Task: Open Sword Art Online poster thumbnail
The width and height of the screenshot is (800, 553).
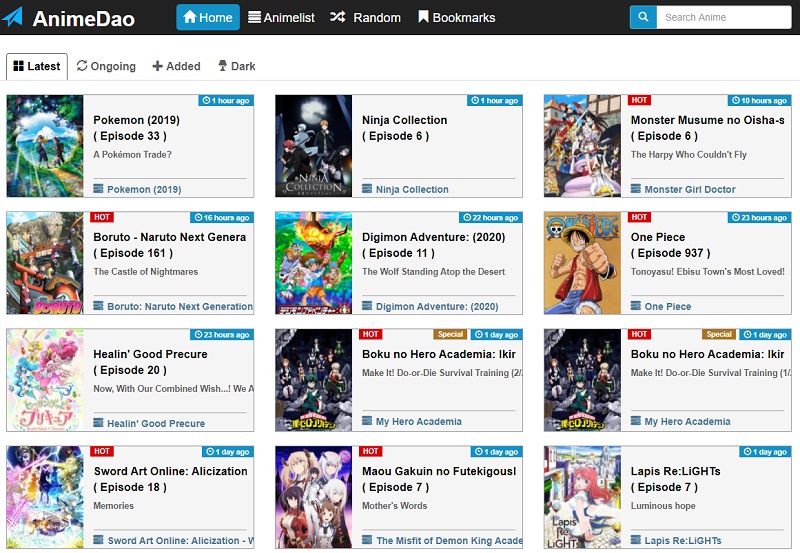Action: pyautogui.click(x=45, y=497)
